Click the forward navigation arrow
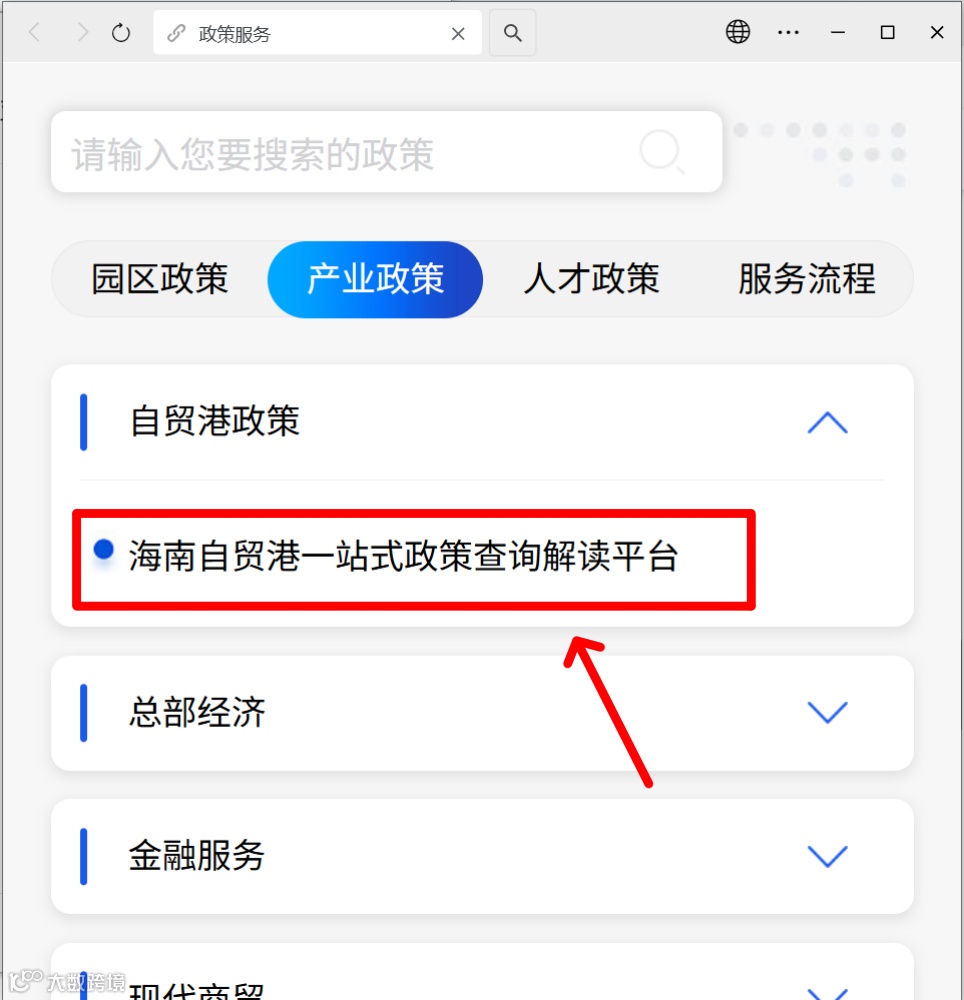 (x=82, y=32)
